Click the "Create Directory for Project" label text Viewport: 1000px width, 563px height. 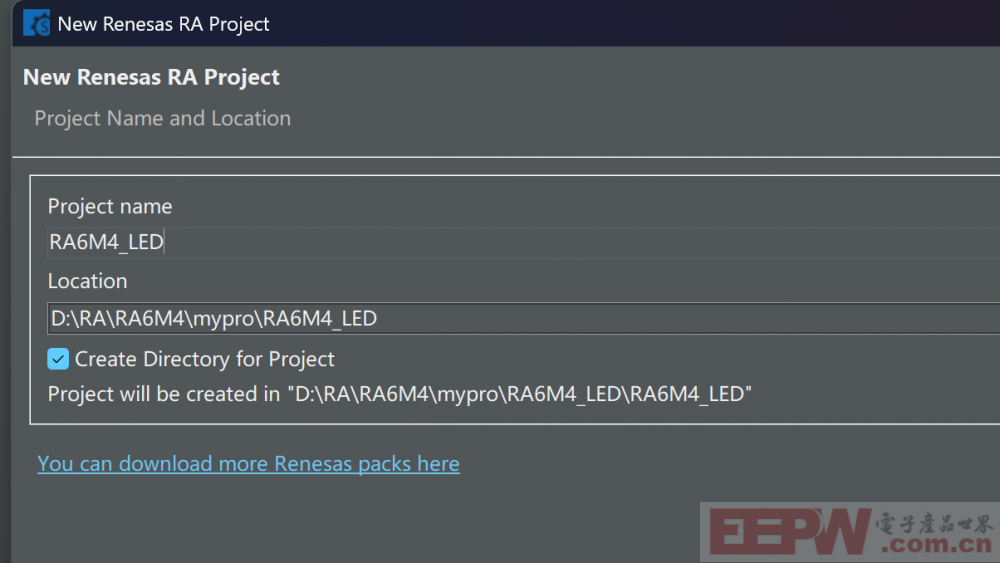pos(204,359)
